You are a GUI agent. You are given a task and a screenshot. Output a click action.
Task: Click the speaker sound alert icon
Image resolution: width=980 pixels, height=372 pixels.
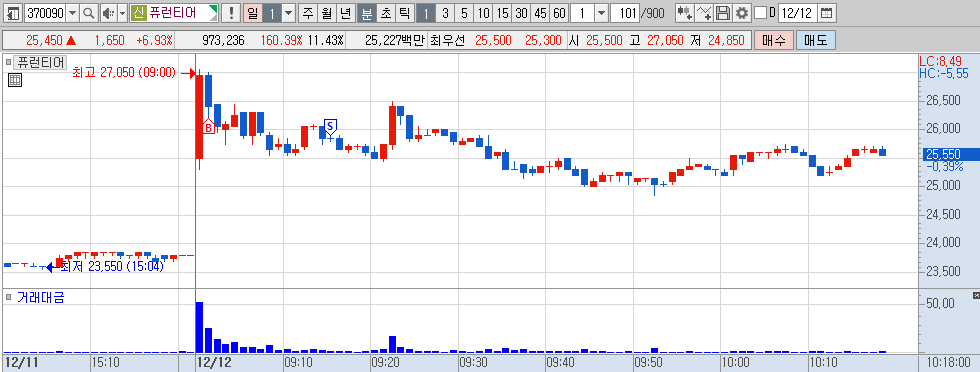click(108, 13)
